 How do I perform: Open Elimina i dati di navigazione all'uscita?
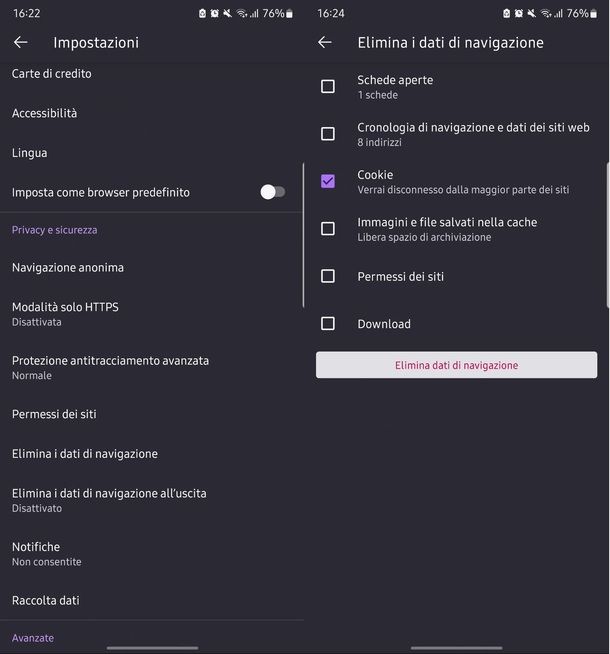coord(151,500)
